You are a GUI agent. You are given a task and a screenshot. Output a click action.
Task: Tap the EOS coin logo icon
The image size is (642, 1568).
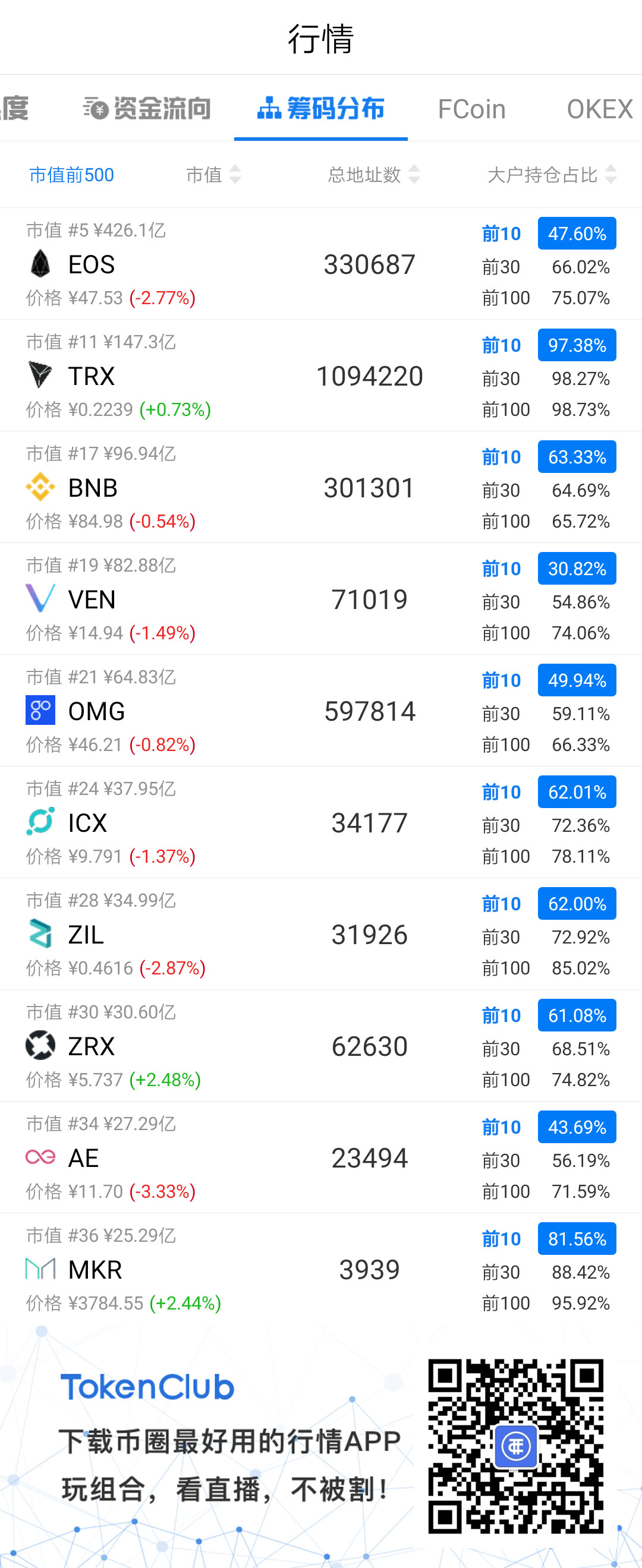click(x=40, y=264)
